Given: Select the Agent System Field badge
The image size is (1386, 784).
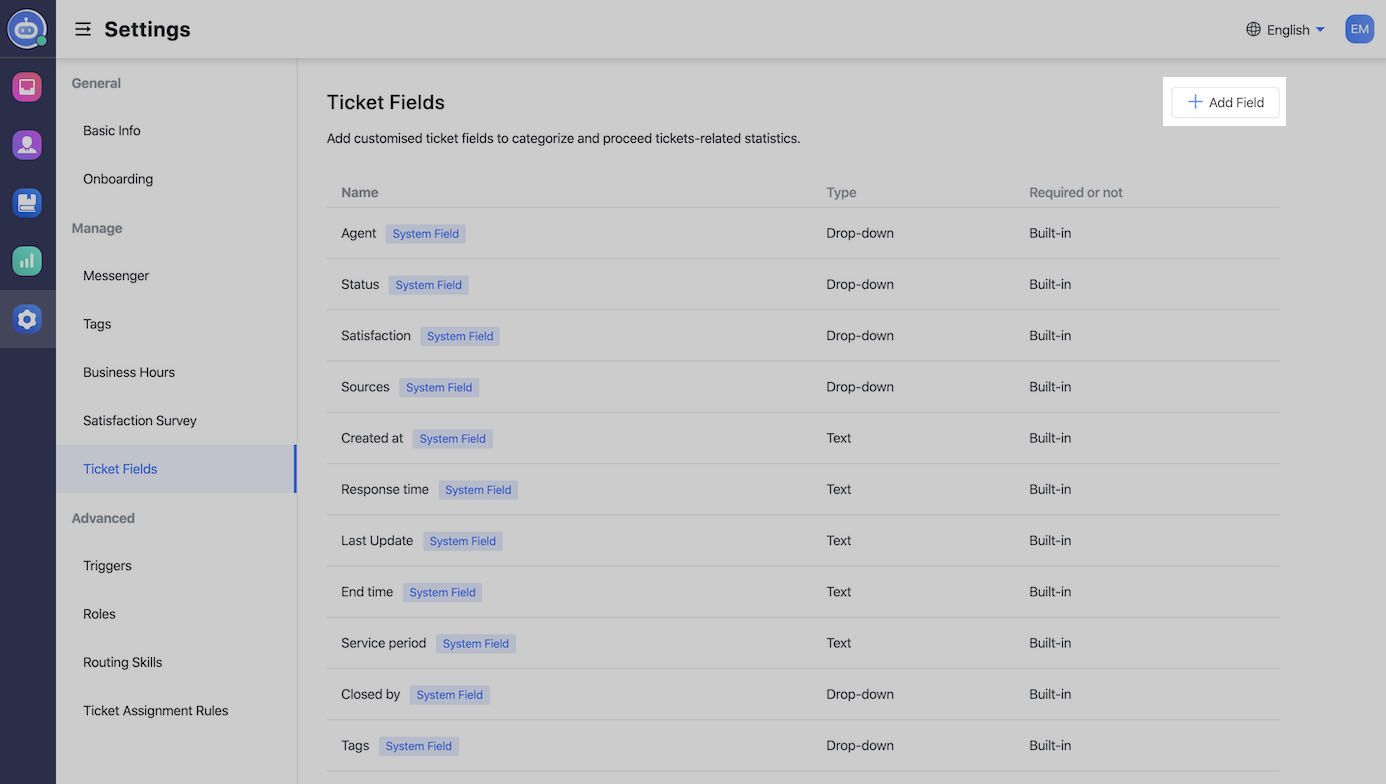Looking at the screenshot, I should tap(425, 233).
